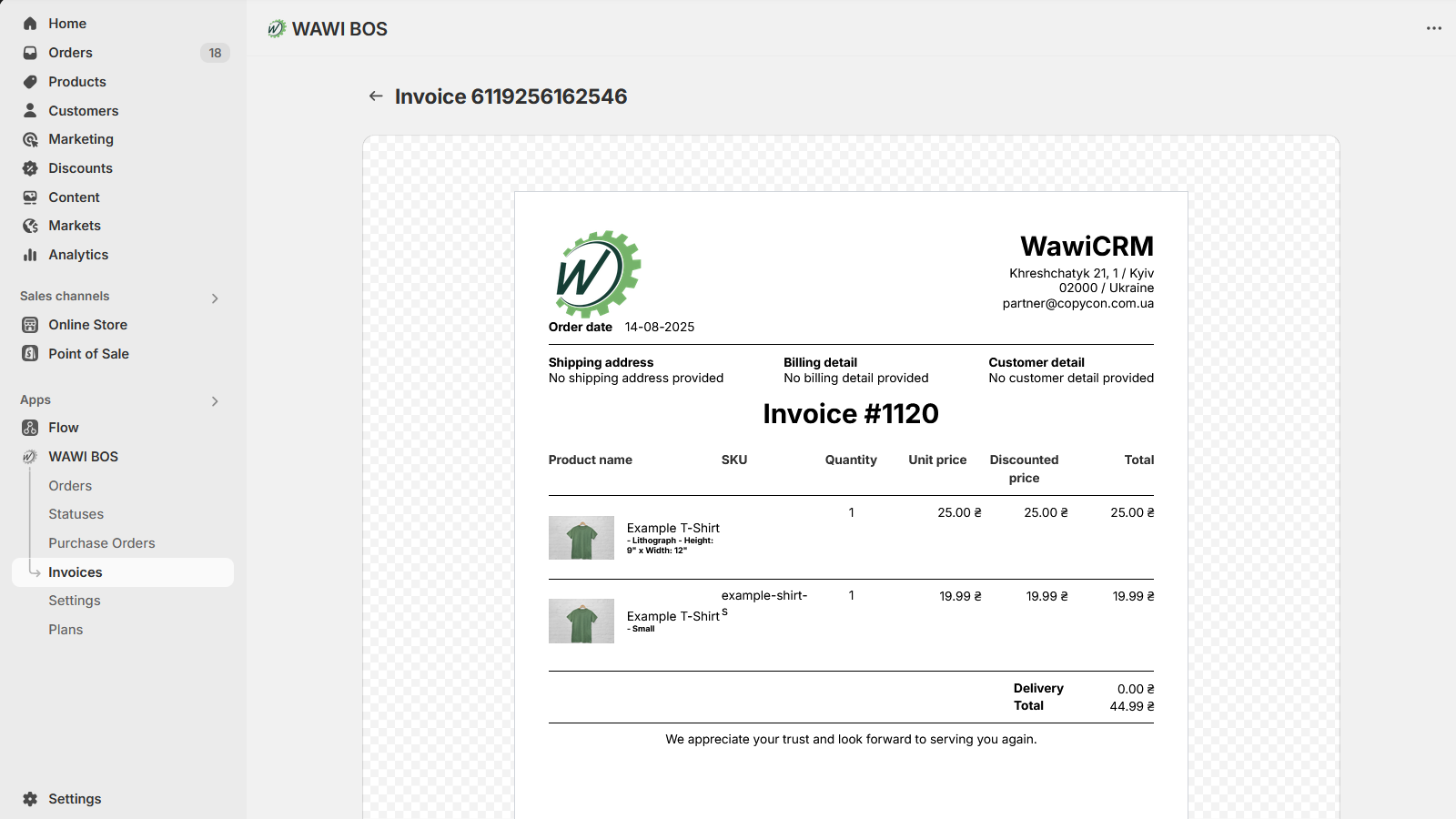Click the back arrow beside Invoice 6119256162546
1456x819 pixels.
pos(376,96)
